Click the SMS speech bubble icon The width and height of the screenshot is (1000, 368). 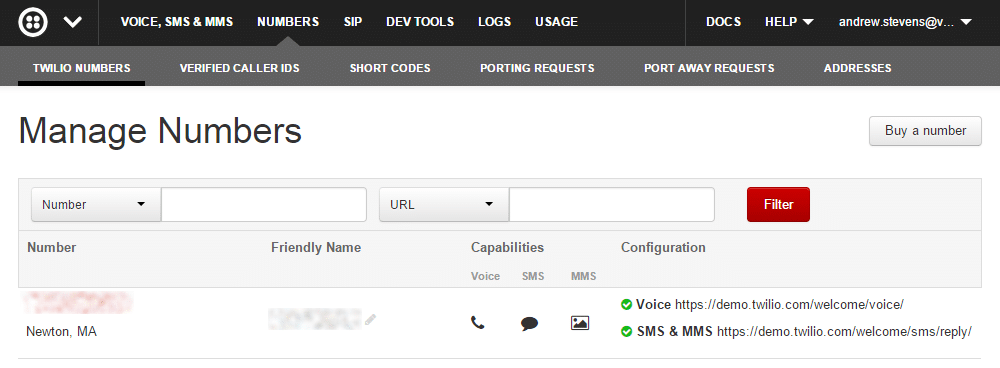pos(529,323)
